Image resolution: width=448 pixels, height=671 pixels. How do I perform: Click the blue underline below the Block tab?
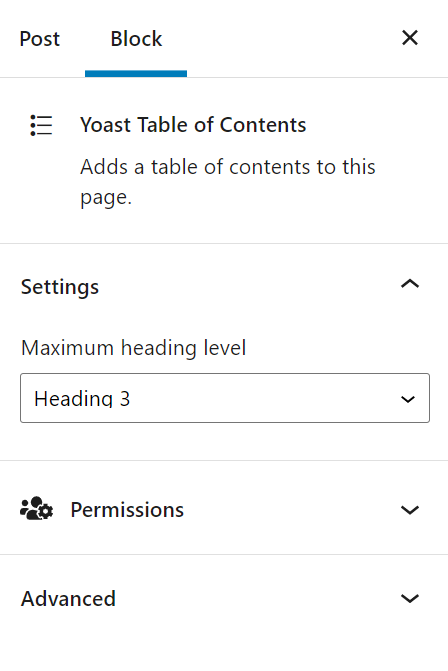(136, 74)
